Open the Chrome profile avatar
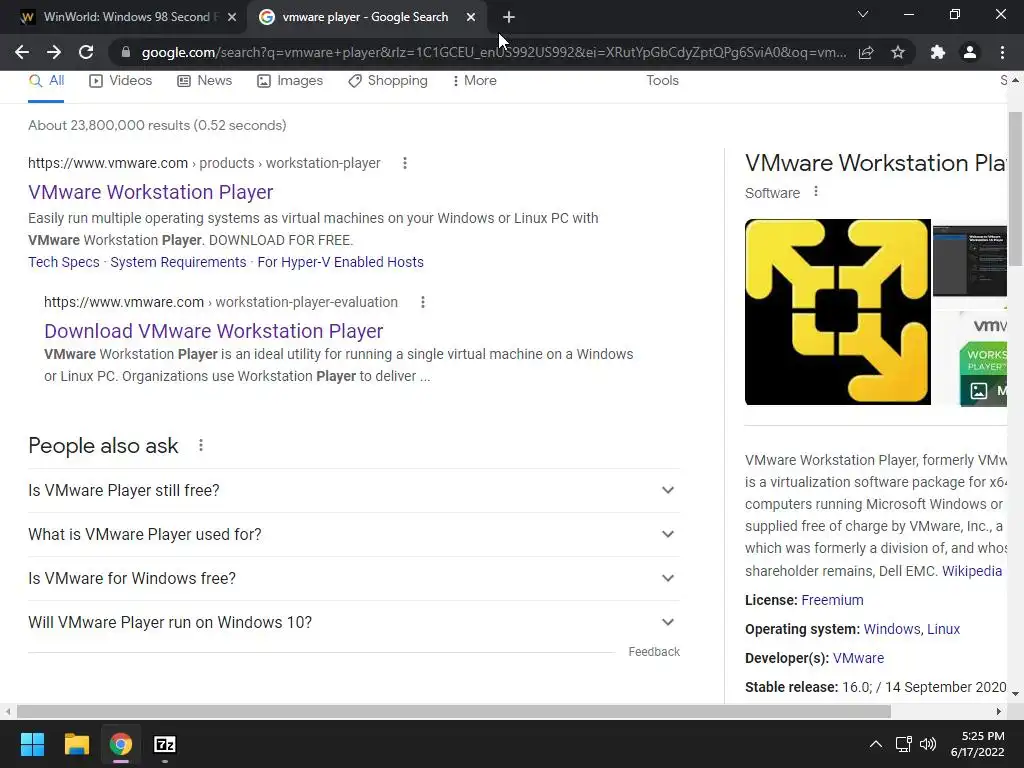The width and height of the screenshot is (1024, 768). (970, 52)
